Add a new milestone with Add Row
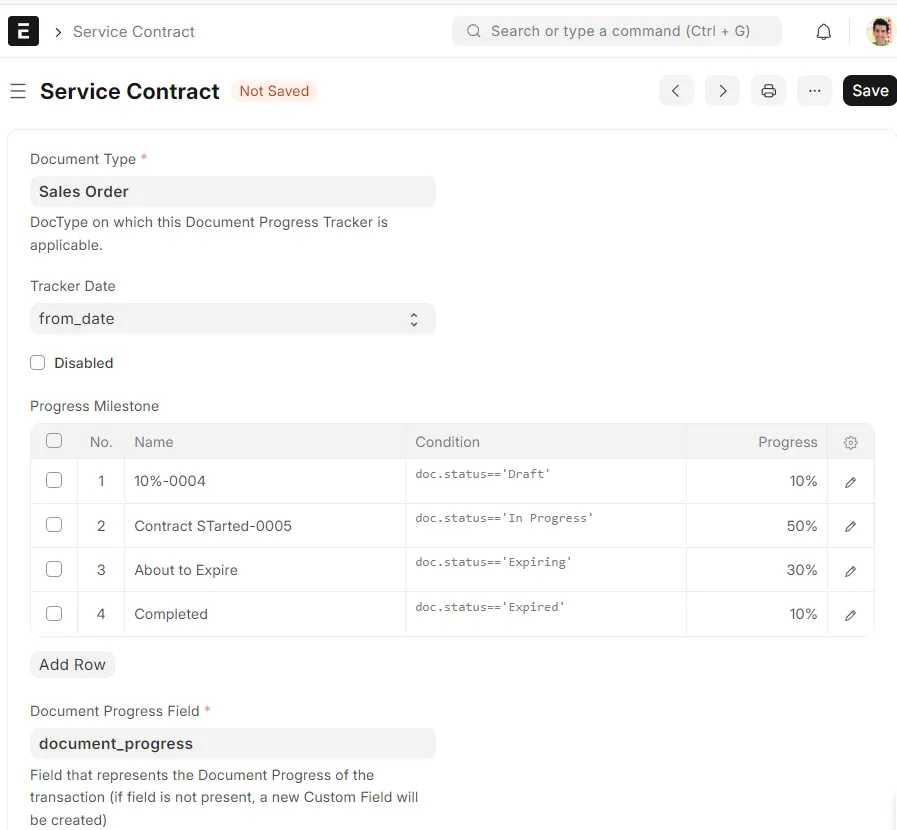The height and width of the screenshot is (830, 897). pos(71,664)
